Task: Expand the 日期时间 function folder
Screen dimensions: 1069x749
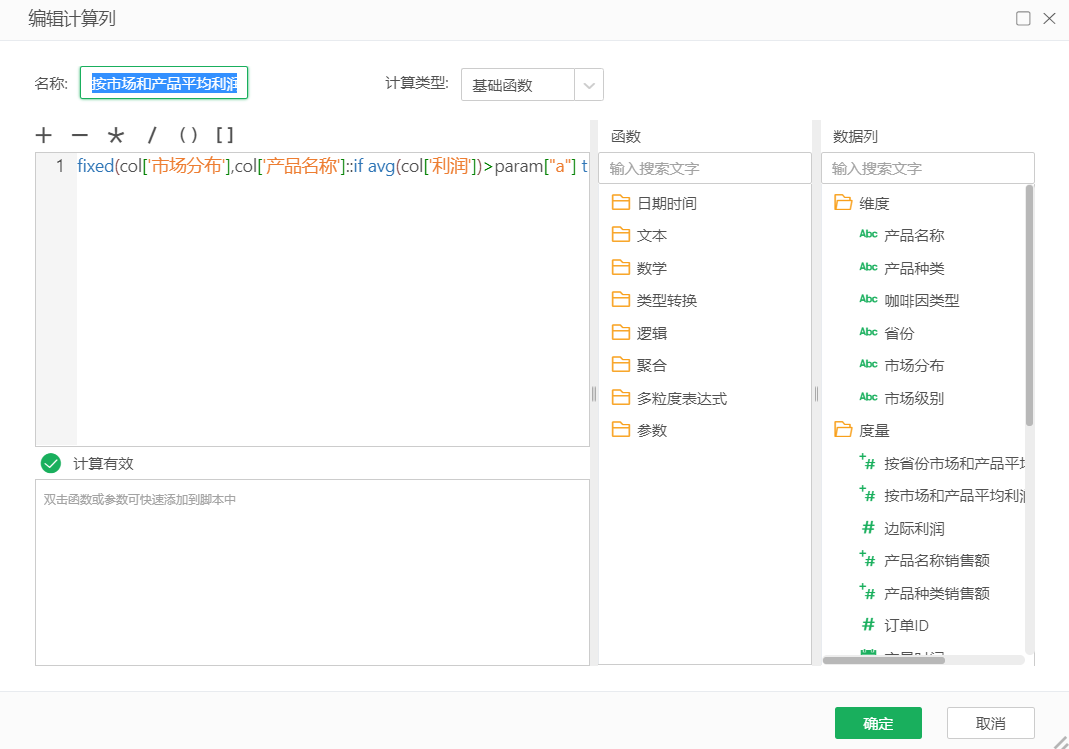Action: tap(666, 203)
